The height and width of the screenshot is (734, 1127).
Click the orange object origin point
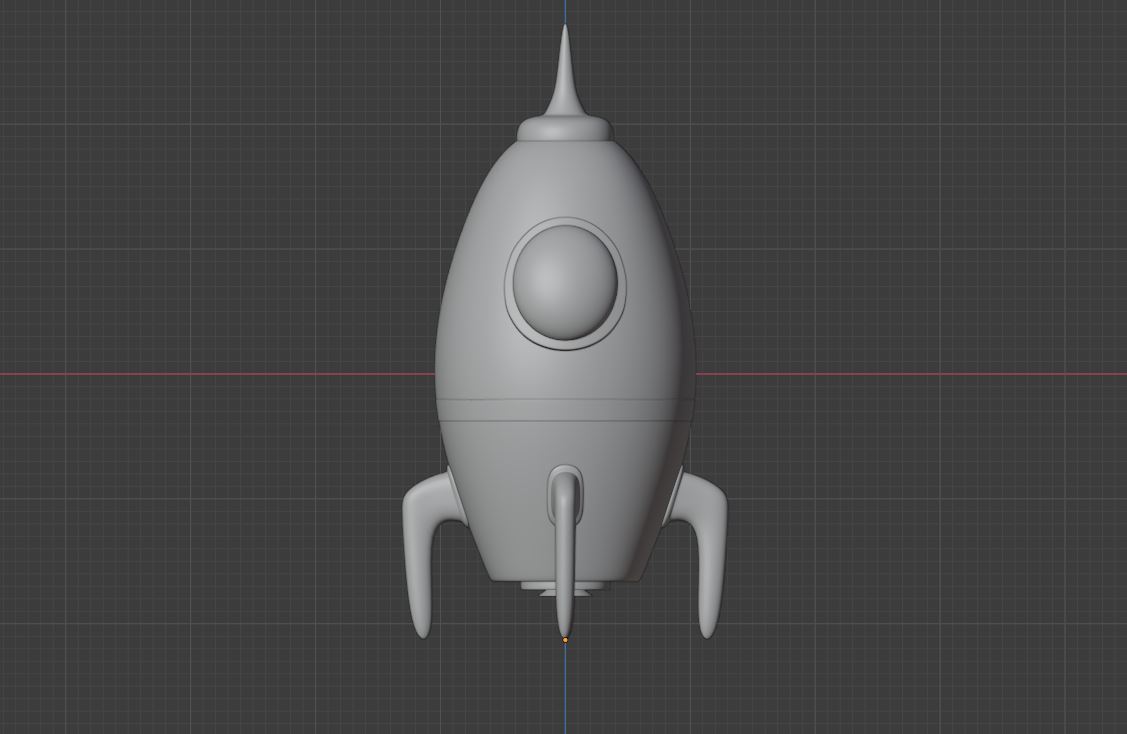click(565, 640)
